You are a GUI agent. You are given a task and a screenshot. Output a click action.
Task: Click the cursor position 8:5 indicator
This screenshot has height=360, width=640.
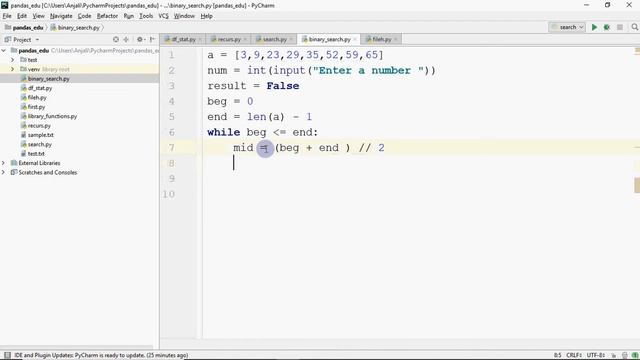pos(558,355)
